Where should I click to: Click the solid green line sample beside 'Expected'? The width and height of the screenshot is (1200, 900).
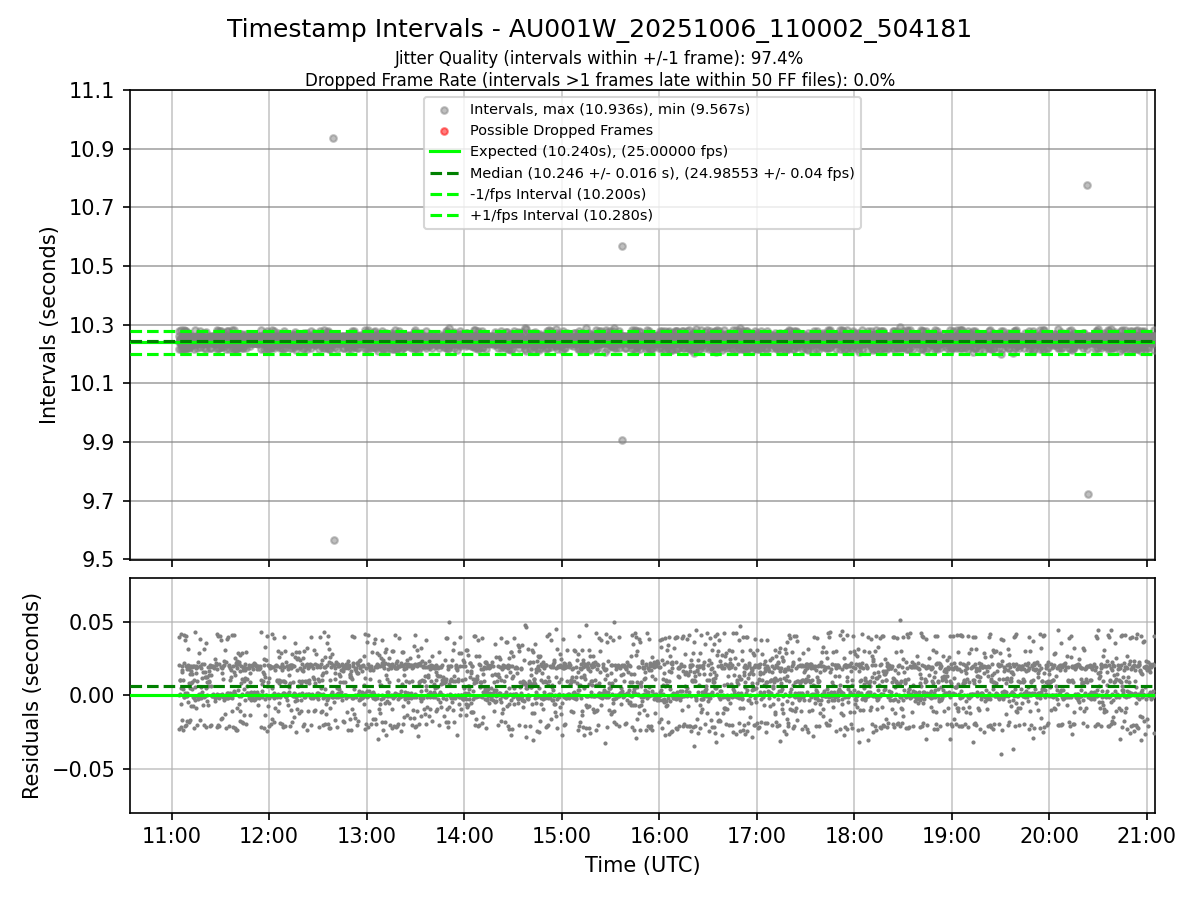445,152
